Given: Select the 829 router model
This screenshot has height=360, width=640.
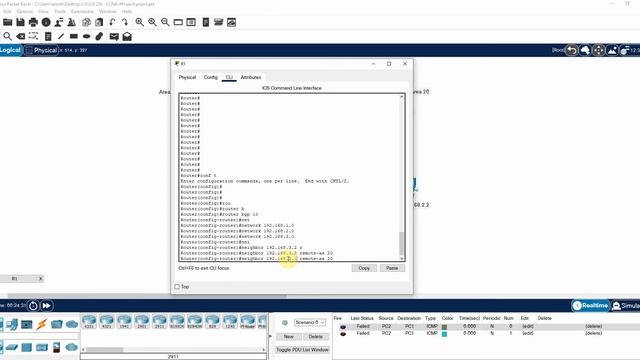Looking at the screenshot, I should (212, 322).
